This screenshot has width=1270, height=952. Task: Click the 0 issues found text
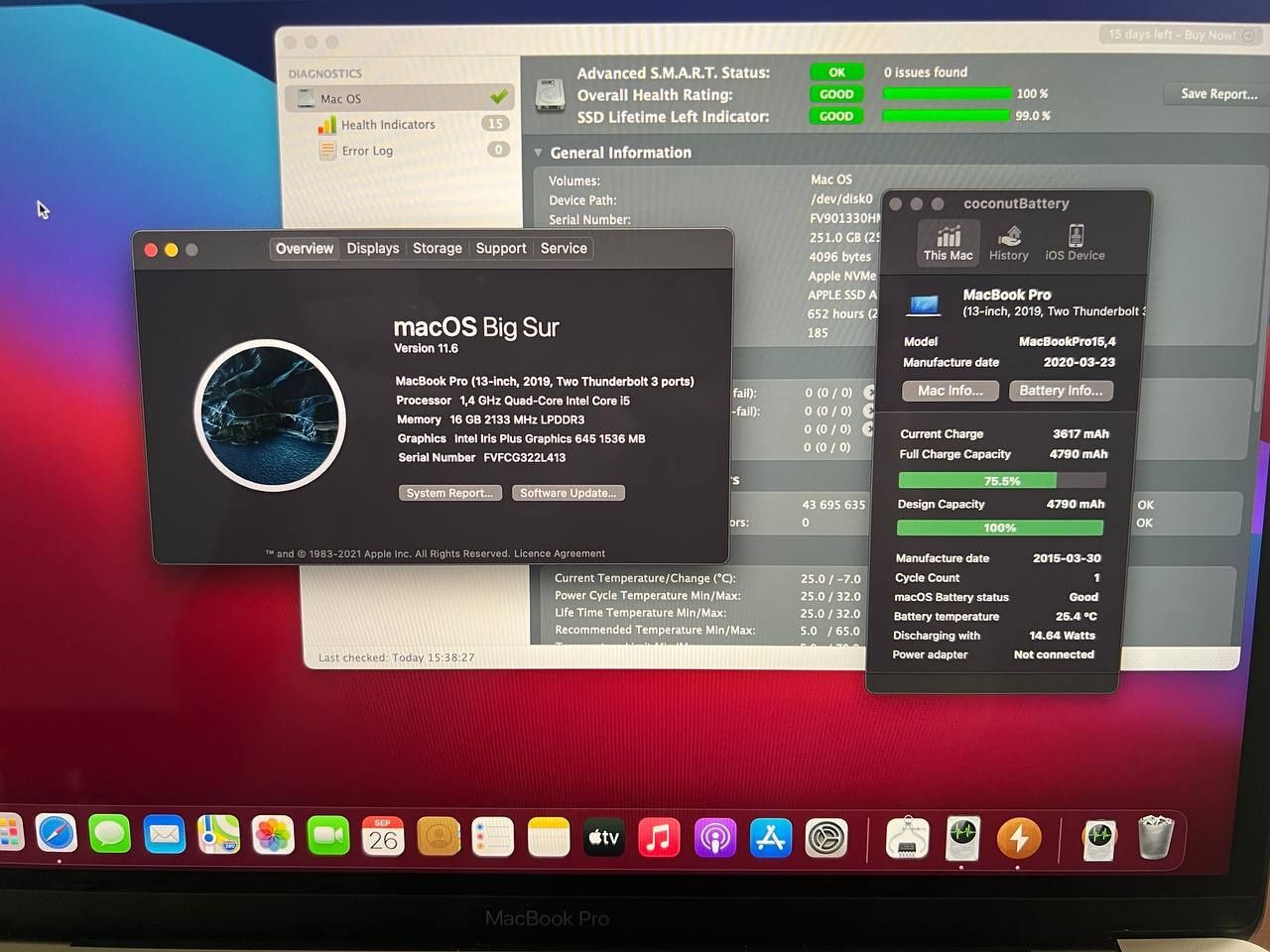pyautogui.click(x=926, y=72)
